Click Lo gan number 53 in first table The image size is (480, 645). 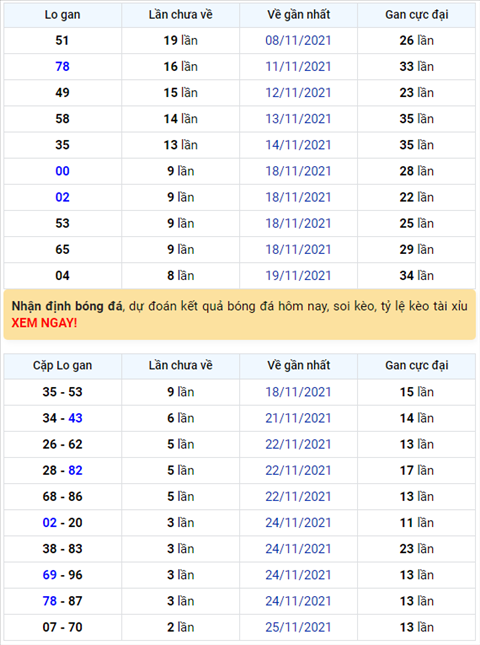tap(62, 223)
